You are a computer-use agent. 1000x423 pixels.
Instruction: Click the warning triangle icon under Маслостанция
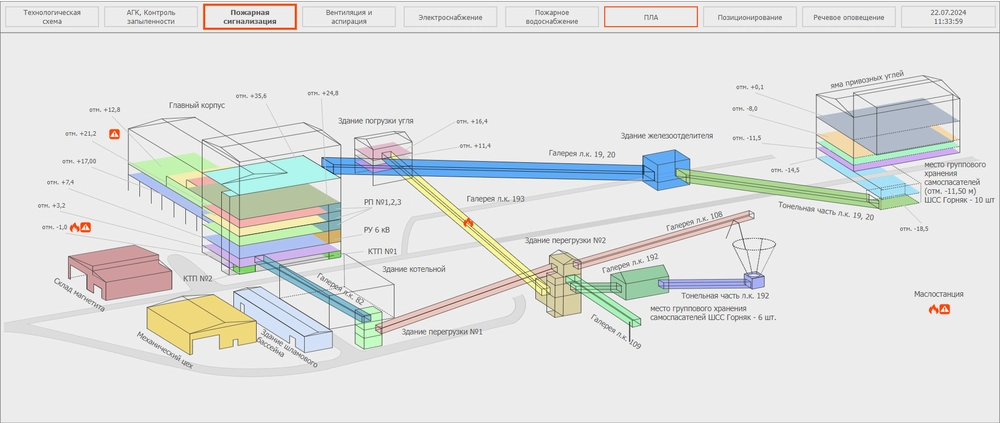point(944,310)
